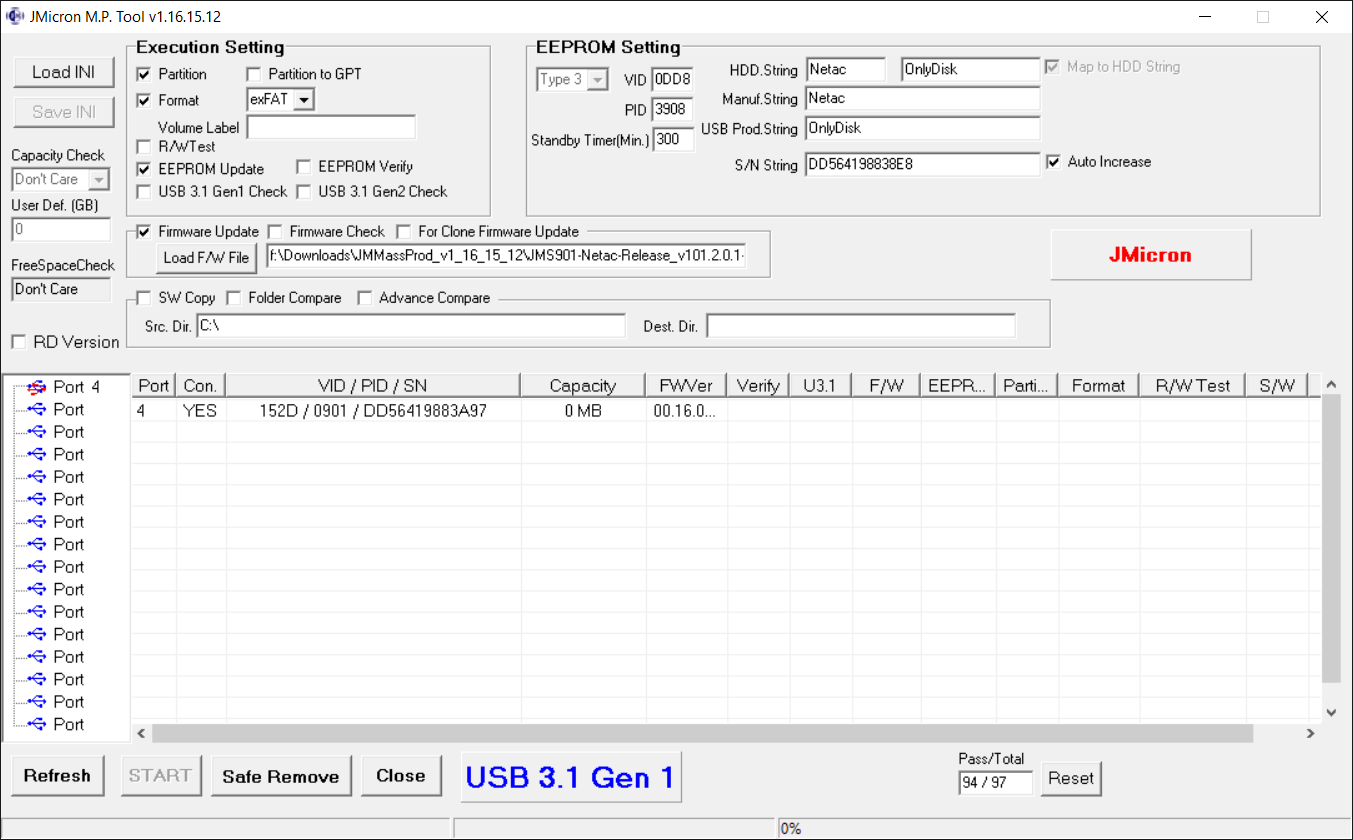Tick the Advance Compare checkbox
1353x840 pixels.
click(x=365, y=298)
